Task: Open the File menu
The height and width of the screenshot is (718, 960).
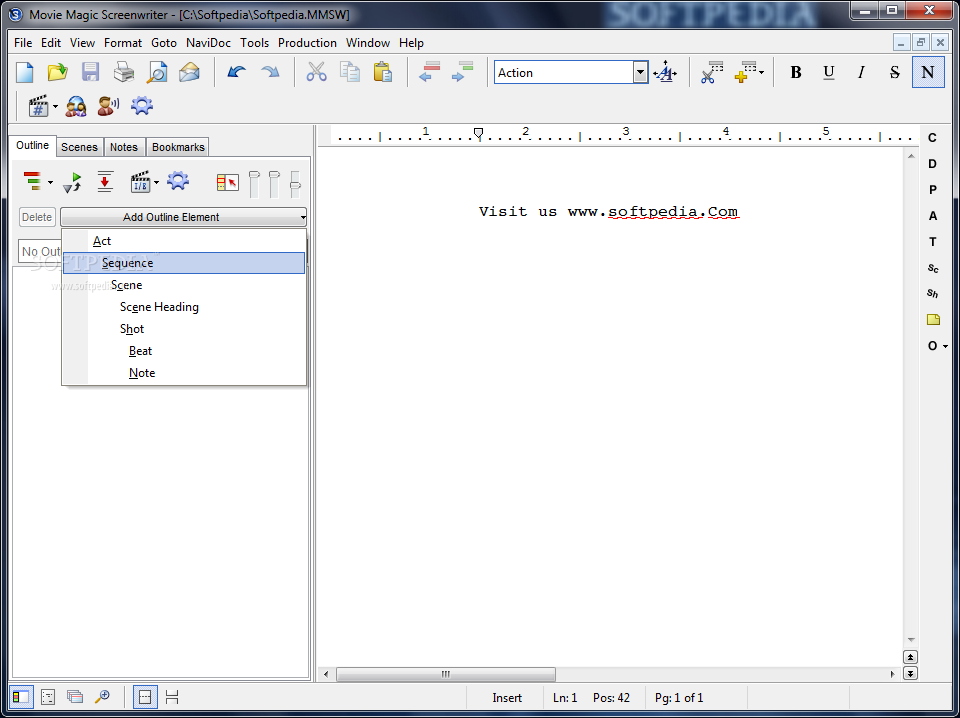Action: [23, 43]
